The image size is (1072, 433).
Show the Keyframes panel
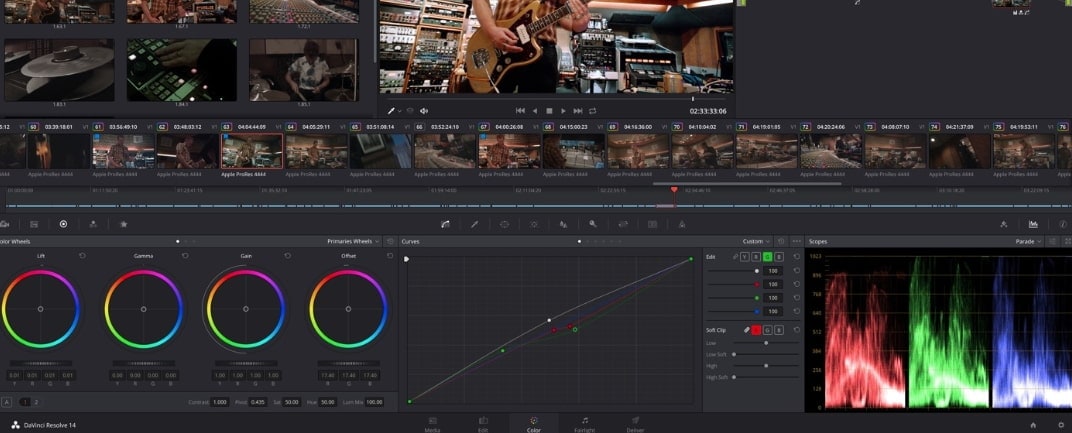coord(1004,224)
